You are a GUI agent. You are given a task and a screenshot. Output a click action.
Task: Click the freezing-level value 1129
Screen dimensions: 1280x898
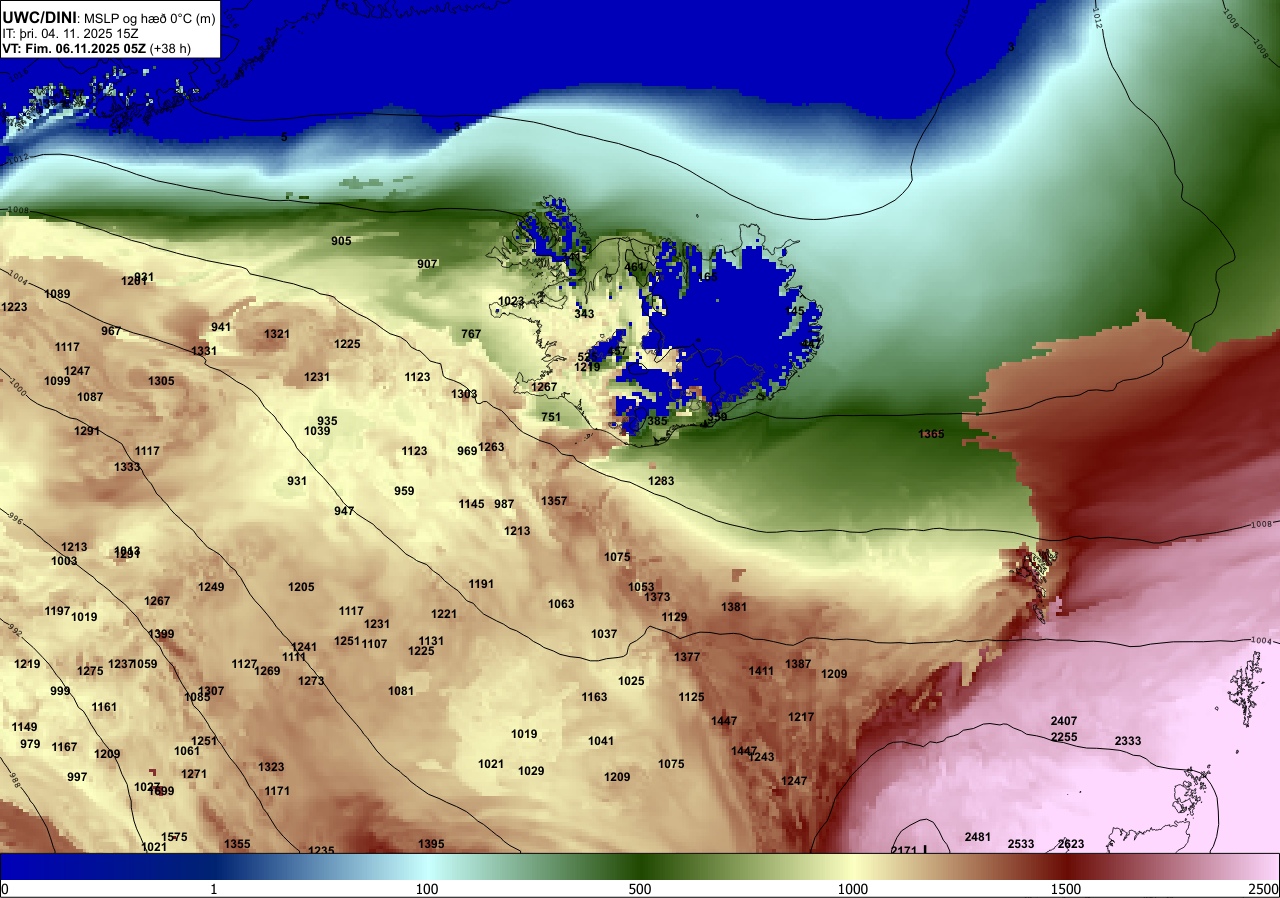pyautogui.click(x=674, y=617)
